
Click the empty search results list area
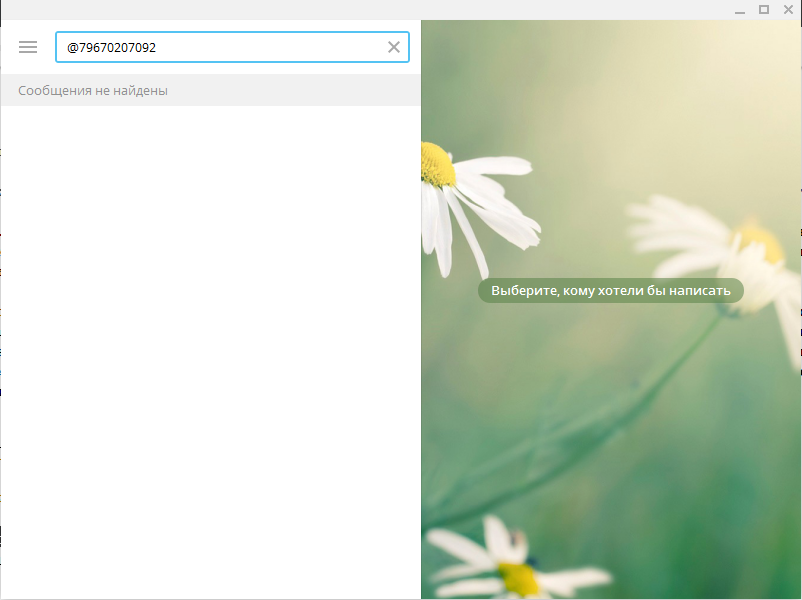click(x=210, y=350)
